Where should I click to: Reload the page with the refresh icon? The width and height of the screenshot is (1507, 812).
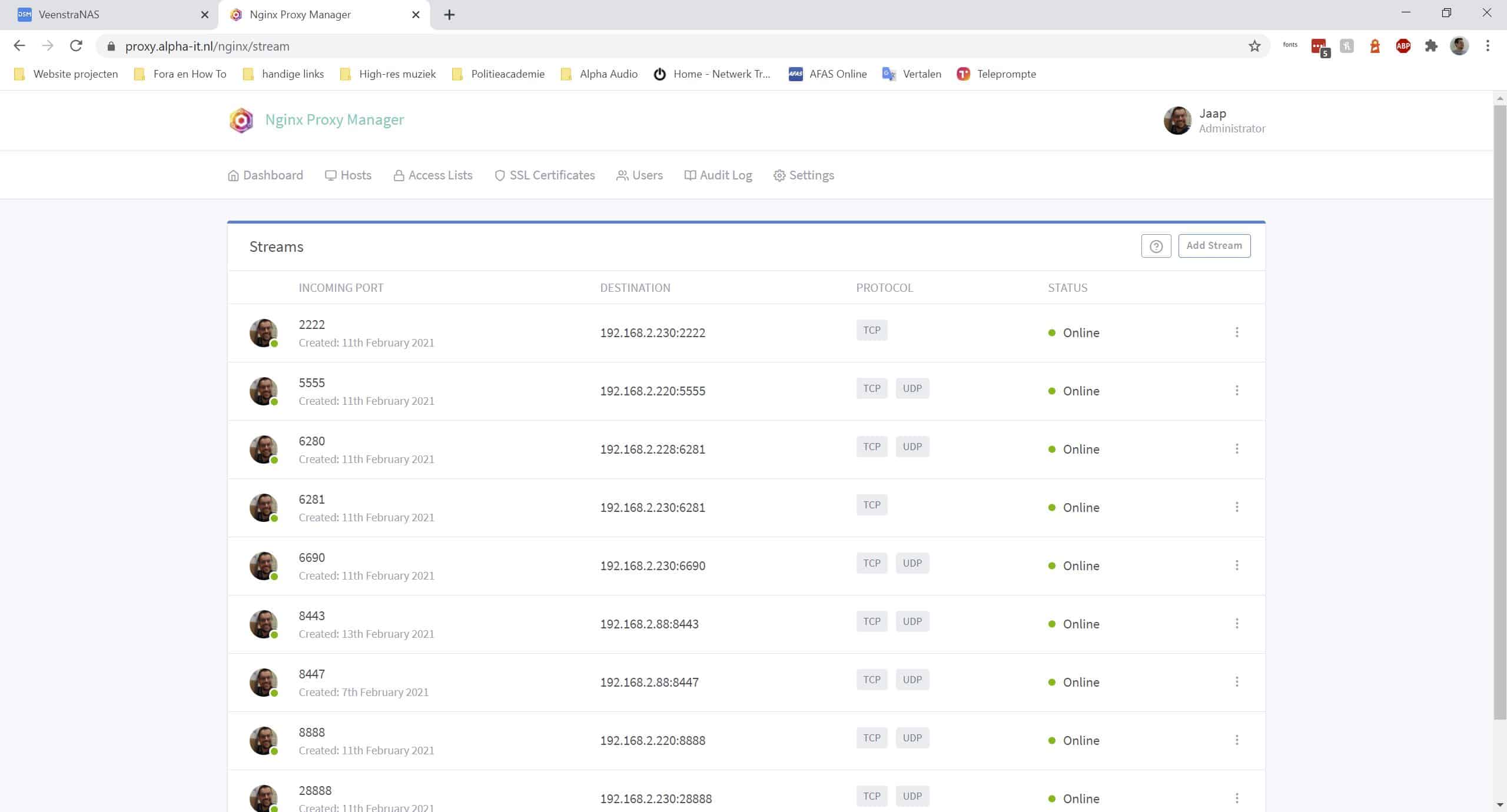[x=76, y=46]
